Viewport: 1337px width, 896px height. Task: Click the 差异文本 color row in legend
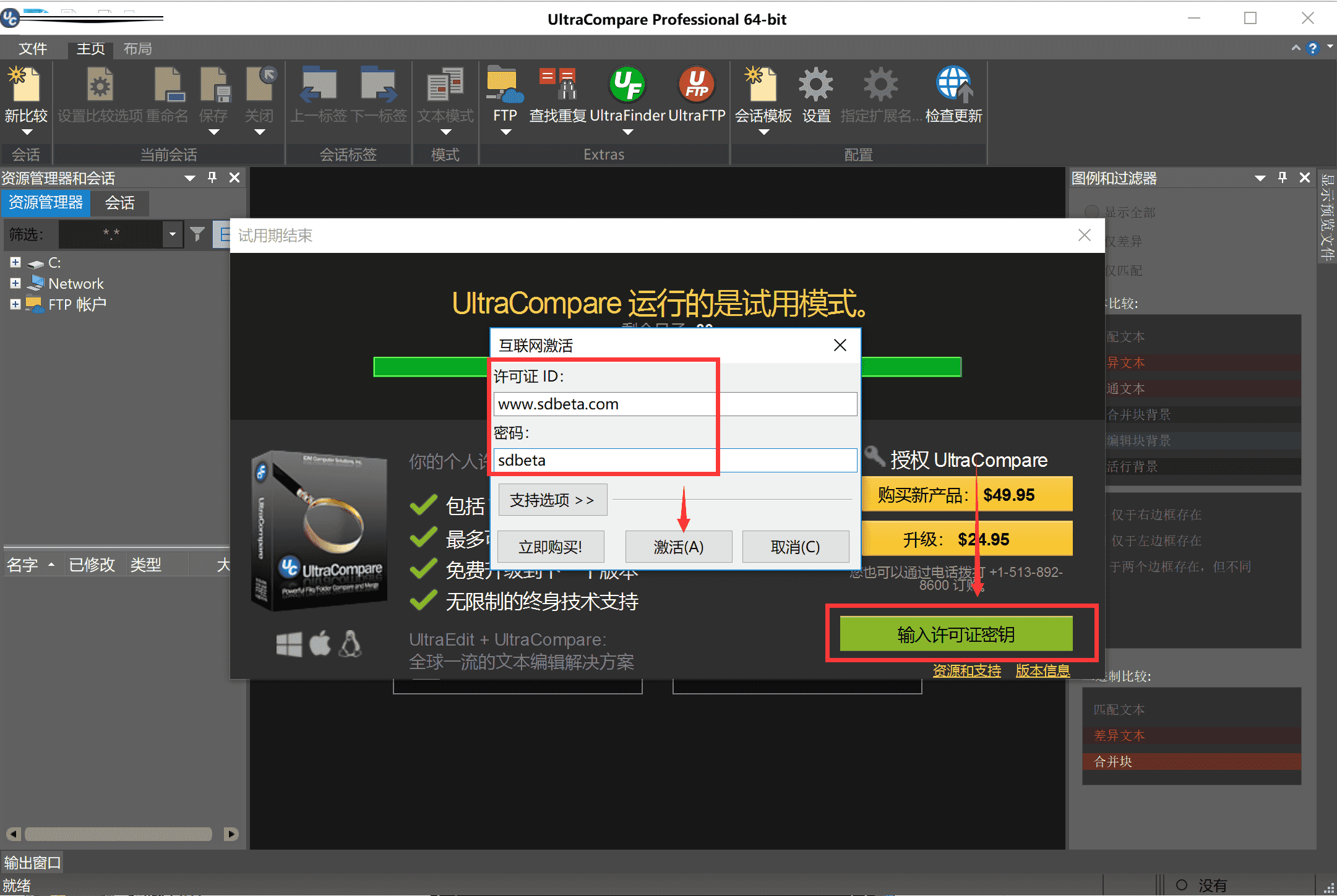(1192, 735)
